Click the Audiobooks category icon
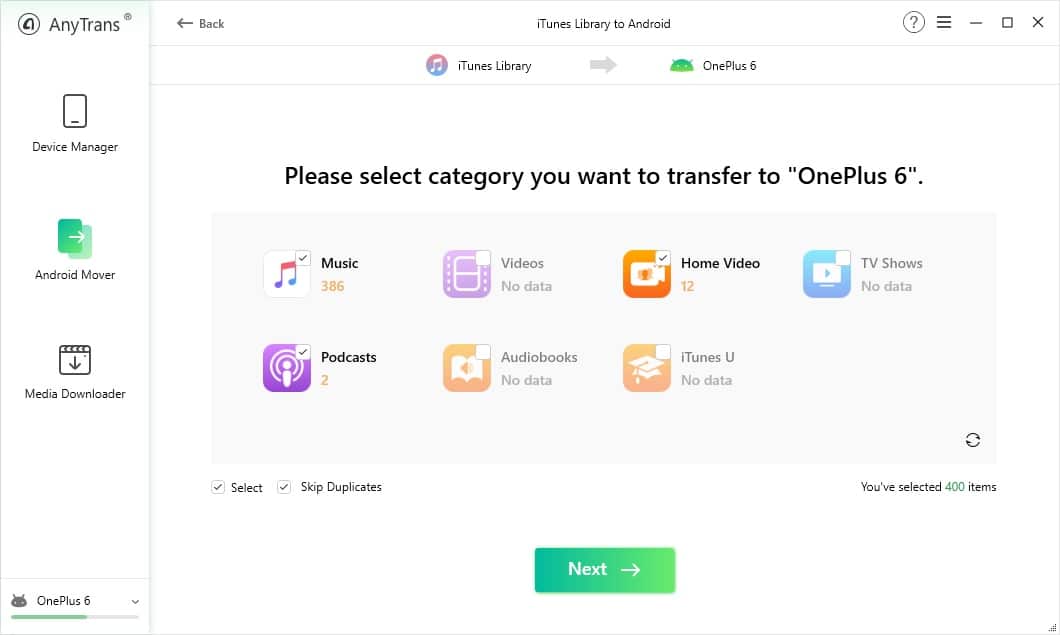This screenshot has height=635, width=1060. [x=466, y=368]
